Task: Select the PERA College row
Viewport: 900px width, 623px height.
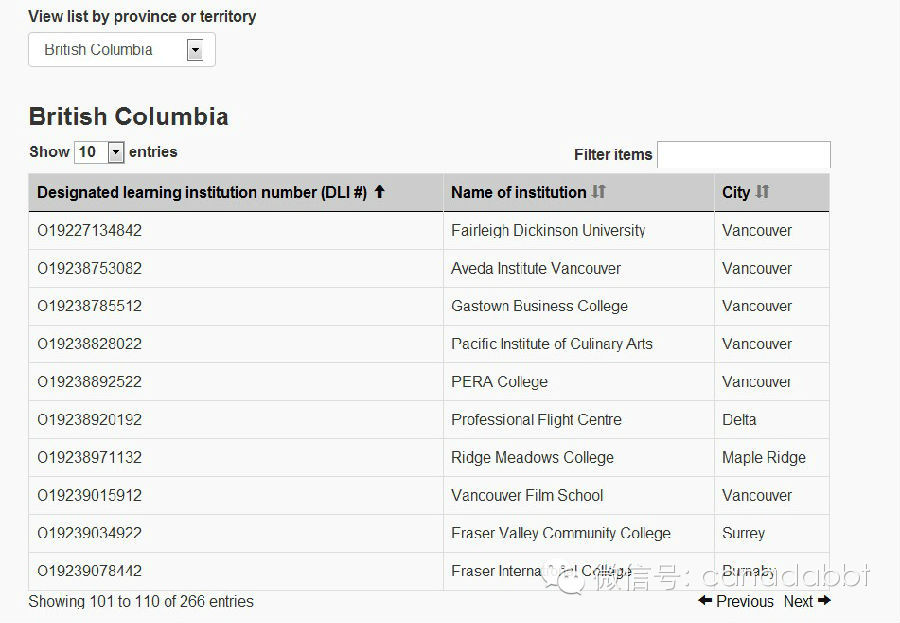Action: 499,382
